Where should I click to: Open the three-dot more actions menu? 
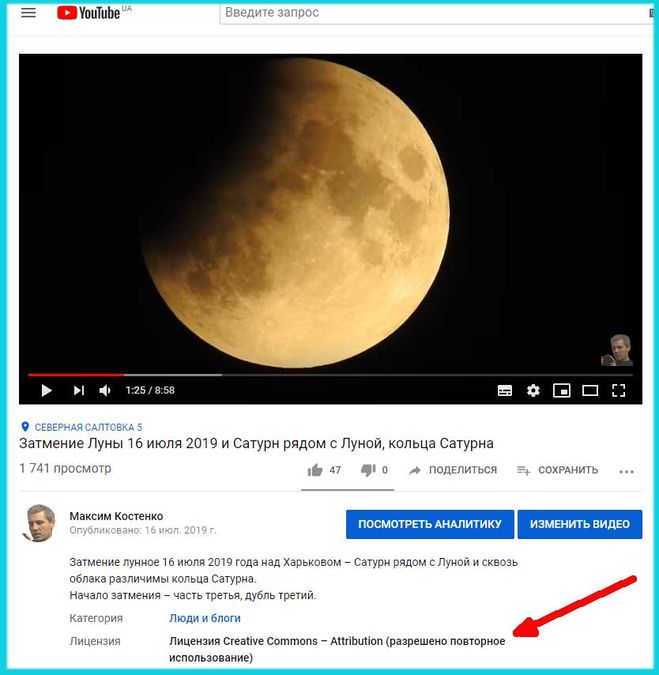click(627, 472)
